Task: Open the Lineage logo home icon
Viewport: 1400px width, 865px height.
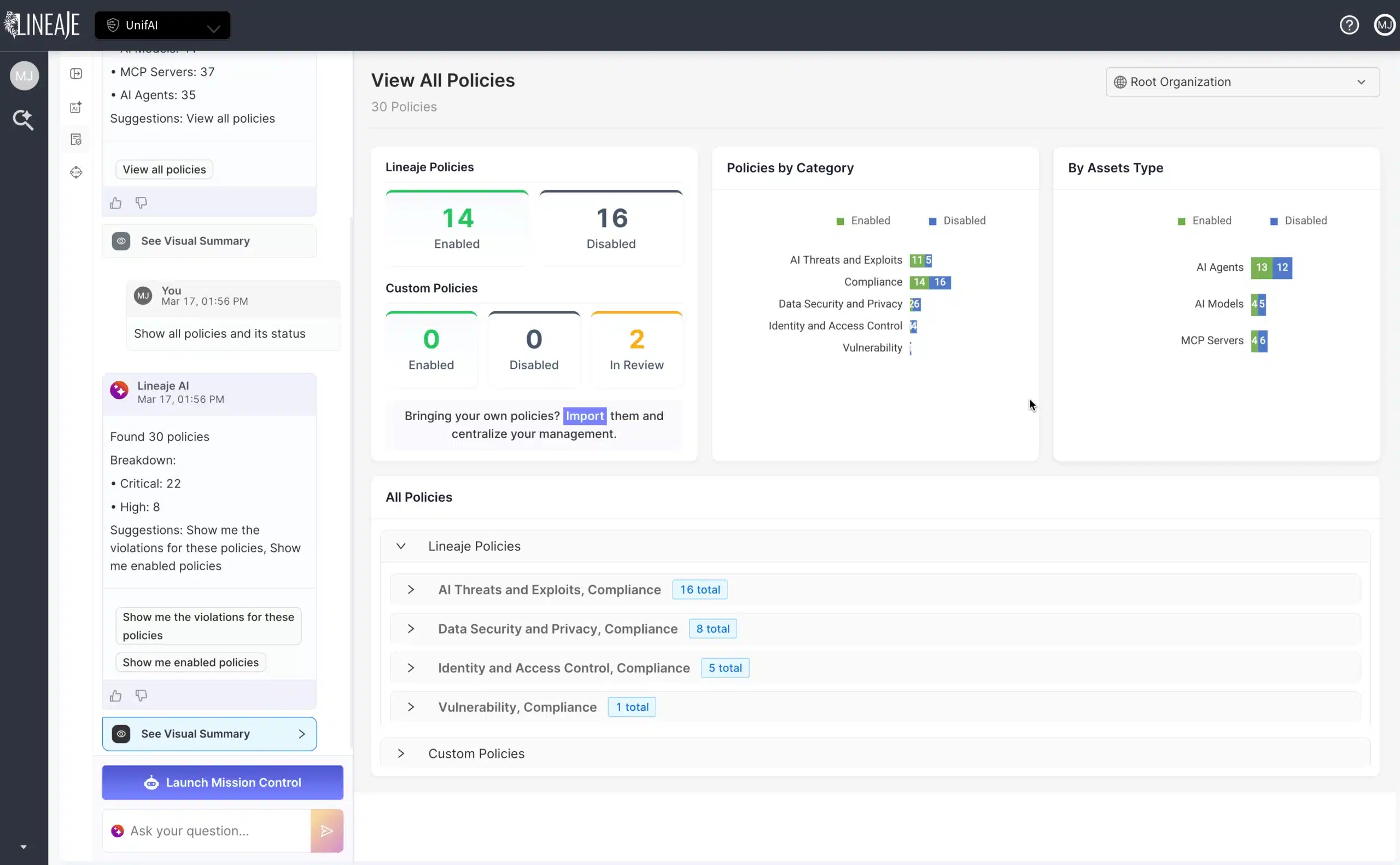Action: click(42, 25)
